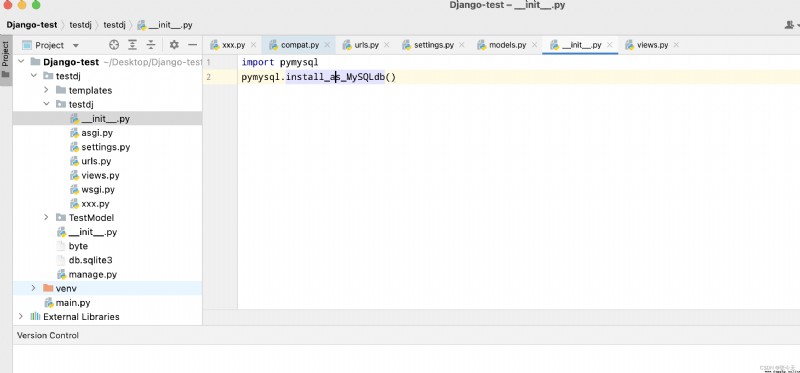Hide the Project panel with minus icon
800x373 pixels.
(192, 45)
